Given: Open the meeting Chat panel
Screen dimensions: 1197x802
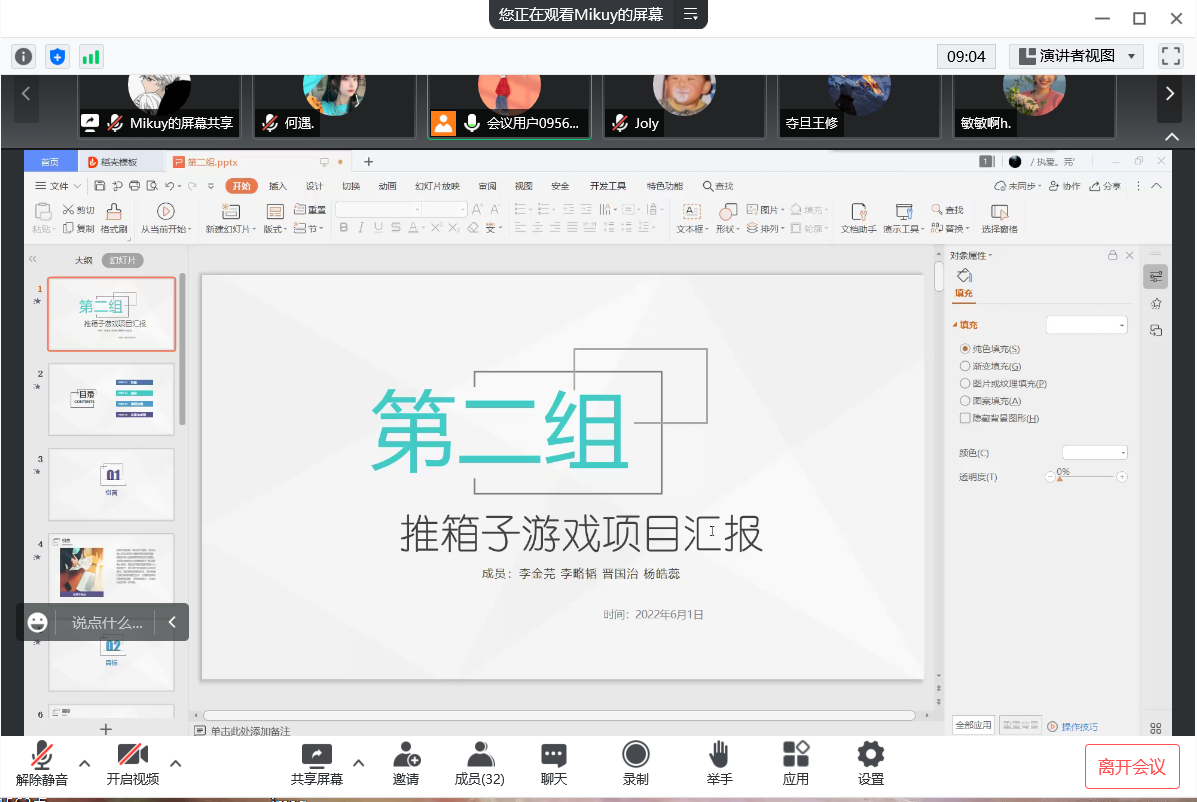Looking at the screenshot, I should [553, 756].
